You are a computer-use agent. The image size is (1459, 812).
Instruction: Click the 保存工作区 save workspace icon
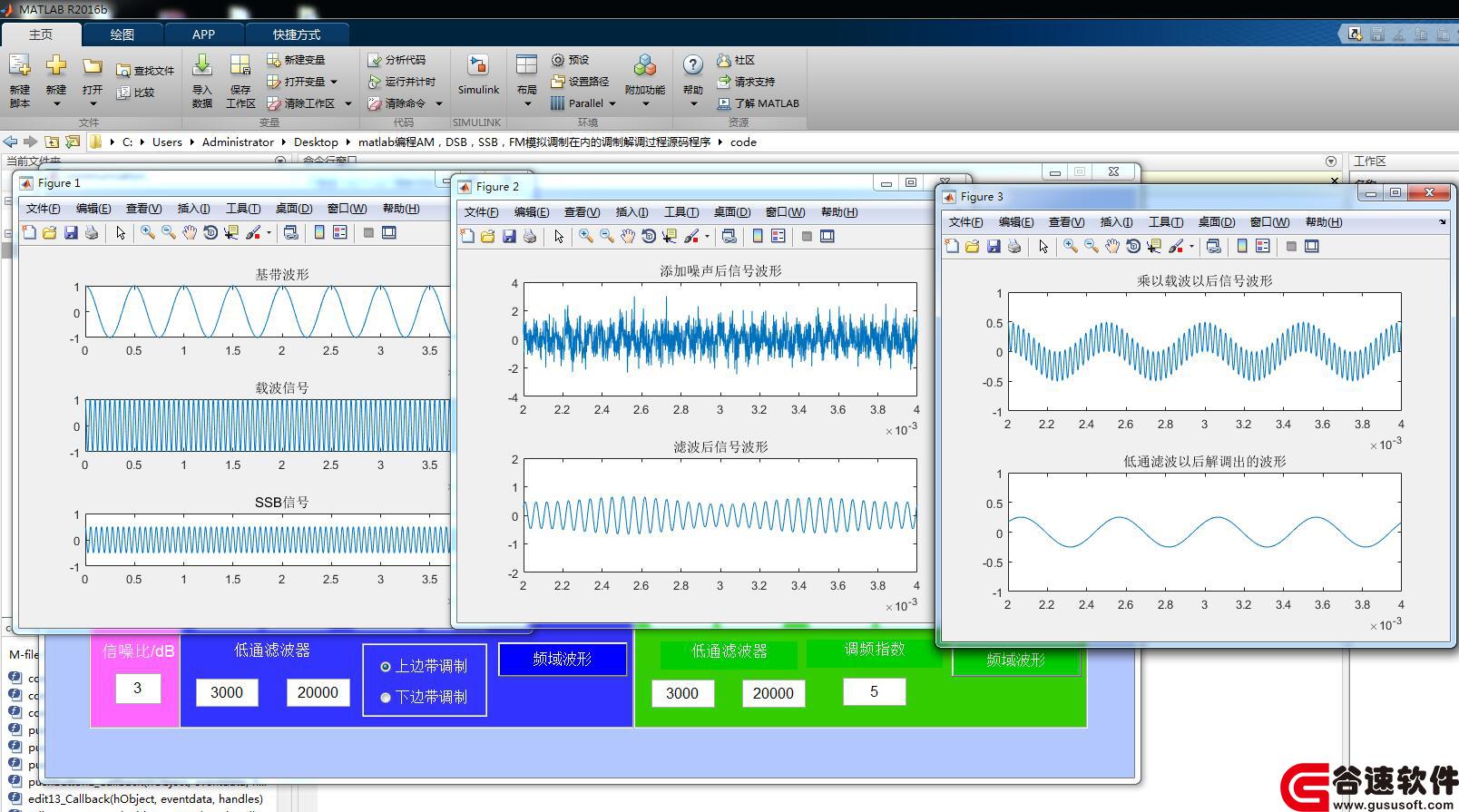pyautogui.click(x=240, y=66)
